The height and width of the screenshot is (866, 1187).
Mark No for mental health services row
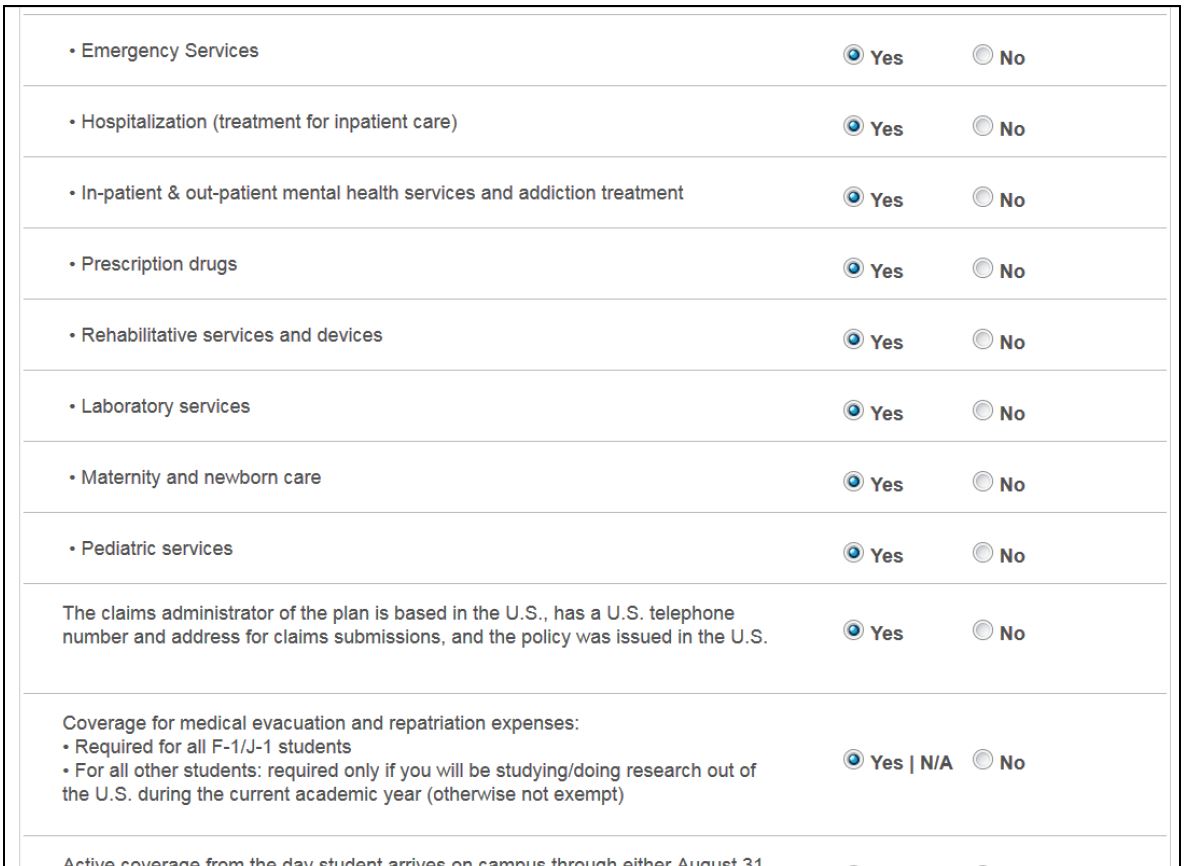pos(983,197)
